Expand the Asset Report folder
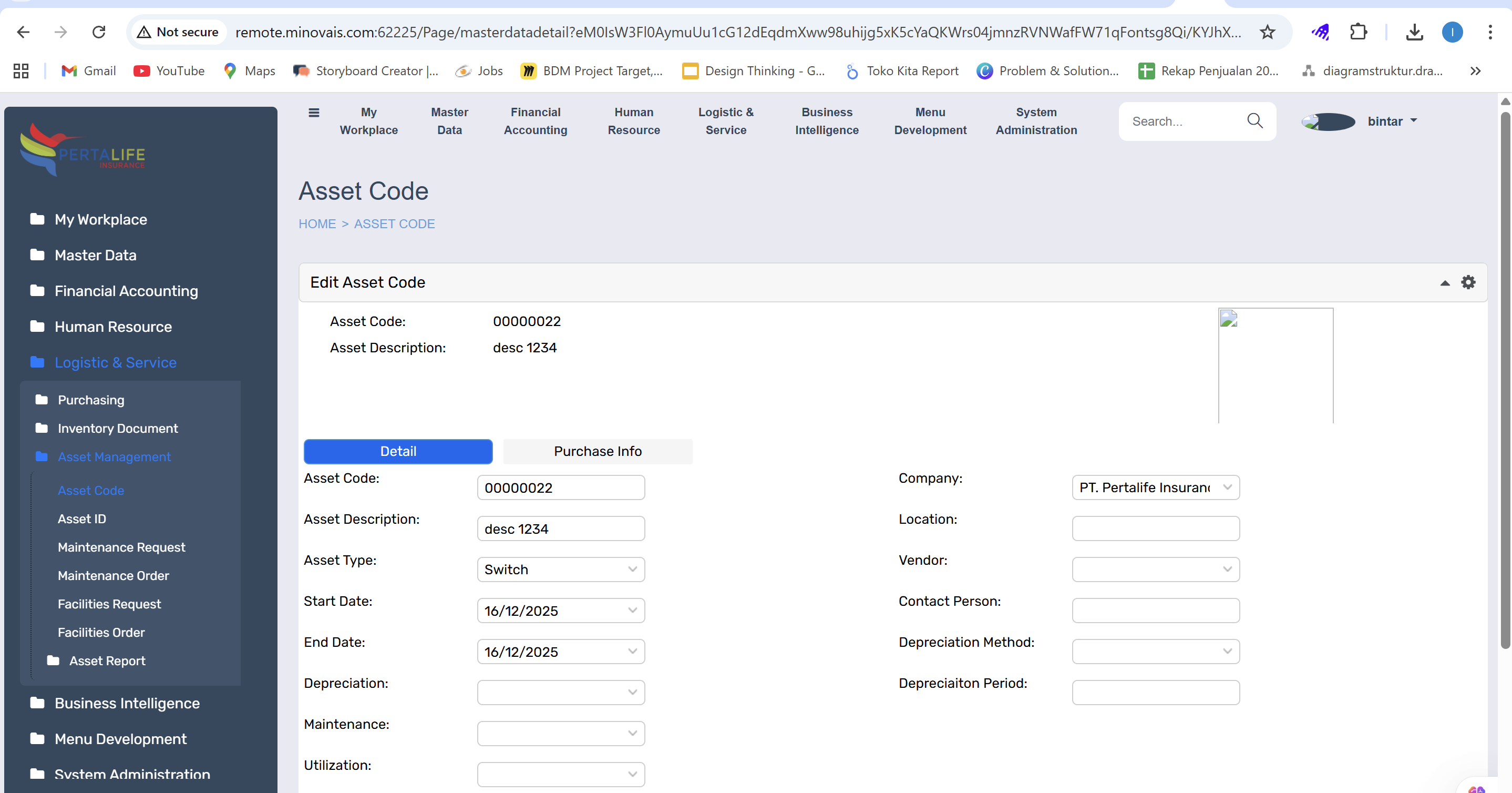Image resolution: width=1512 pixels, height=793 pixels. coord(107,661)
